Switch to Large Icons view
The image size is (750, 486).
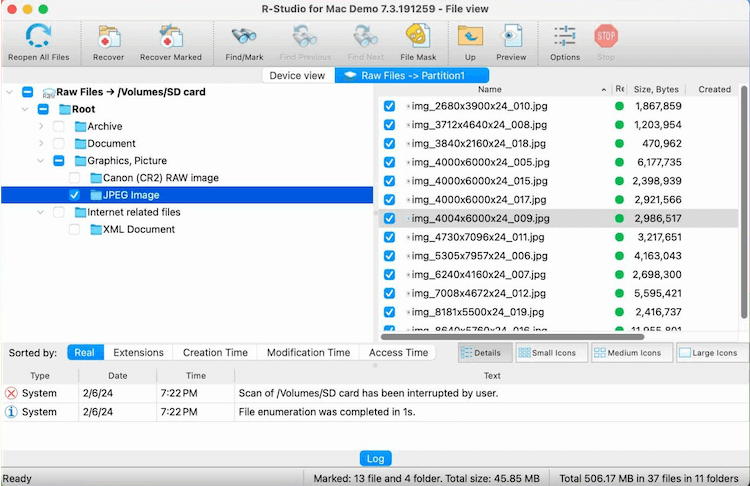pyautogui.click(x=712, y=353)
